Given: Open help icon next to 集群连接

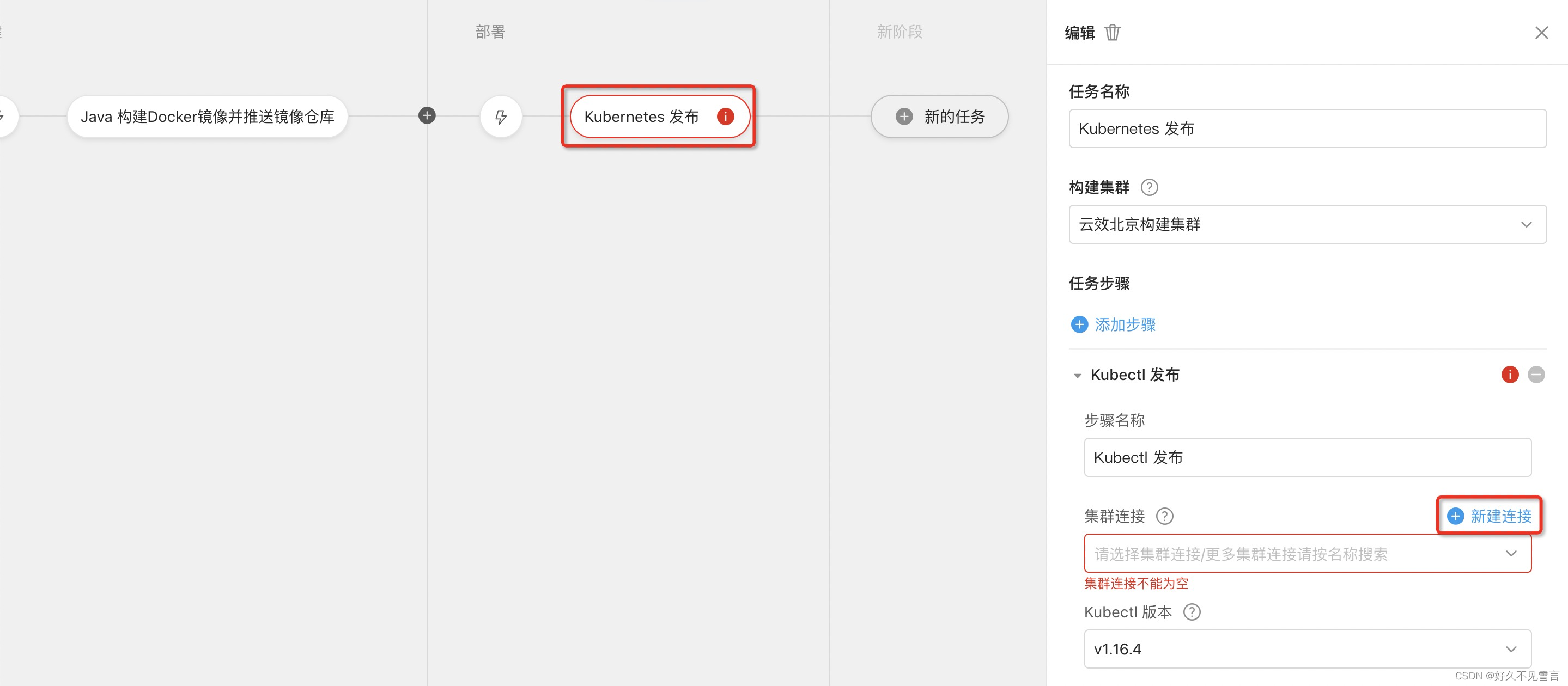Looking at the screenshot, I should click(x=1164, y=516).
